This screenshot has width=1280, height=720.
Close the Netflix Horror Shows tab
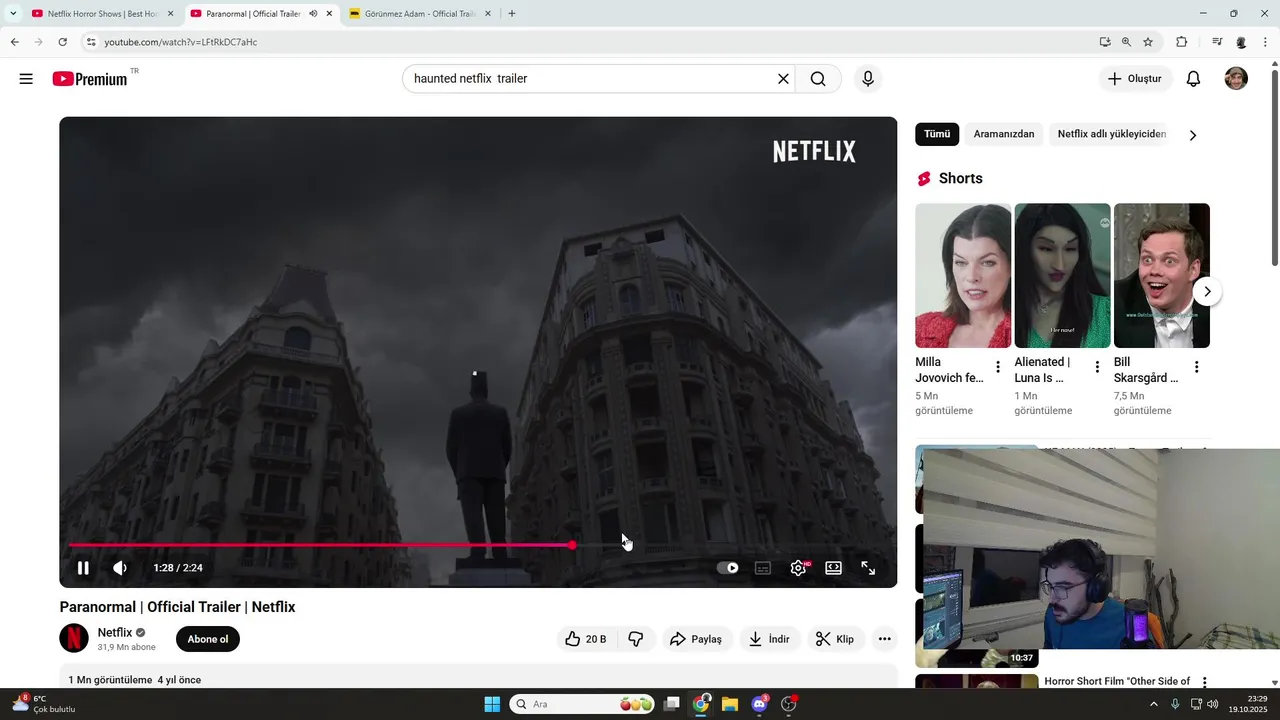click(x=170, y=14)
